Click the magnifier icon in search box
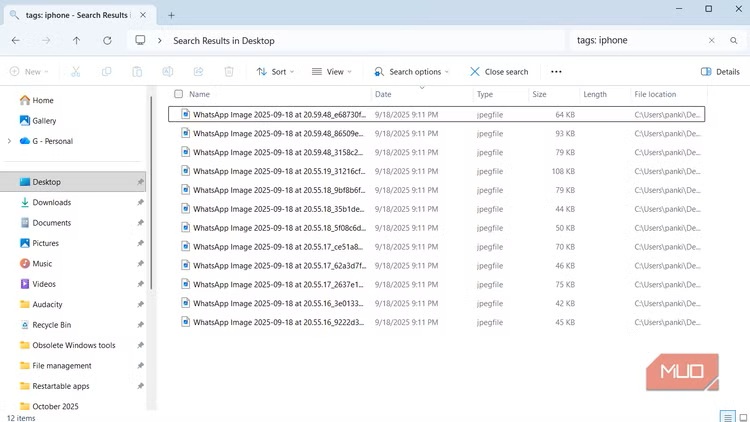 pos(734,41)
